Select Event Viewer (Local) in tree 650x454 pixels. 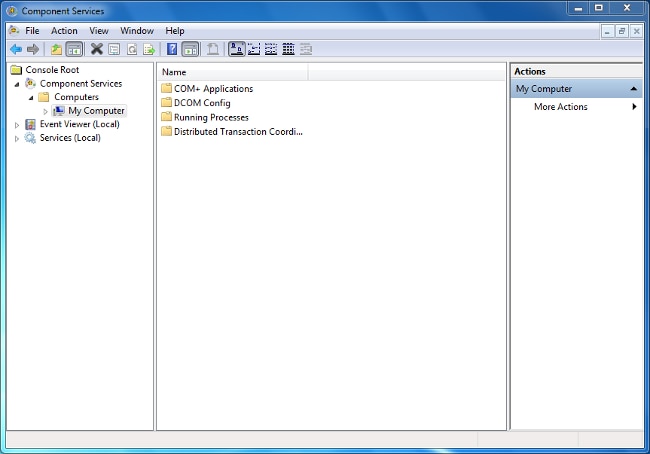pos(80,124)
